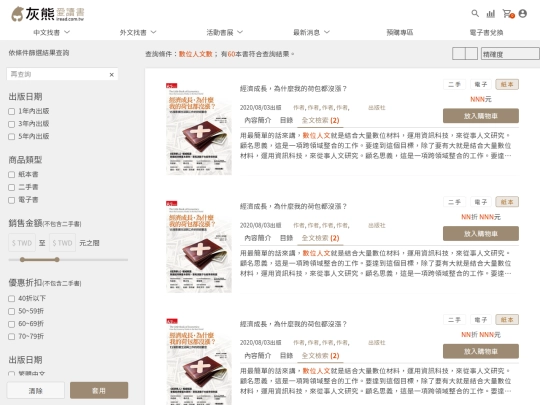Click the right handle of price slider
The width and height of the screenshot is (540, 405).
(x=57, y=260)
